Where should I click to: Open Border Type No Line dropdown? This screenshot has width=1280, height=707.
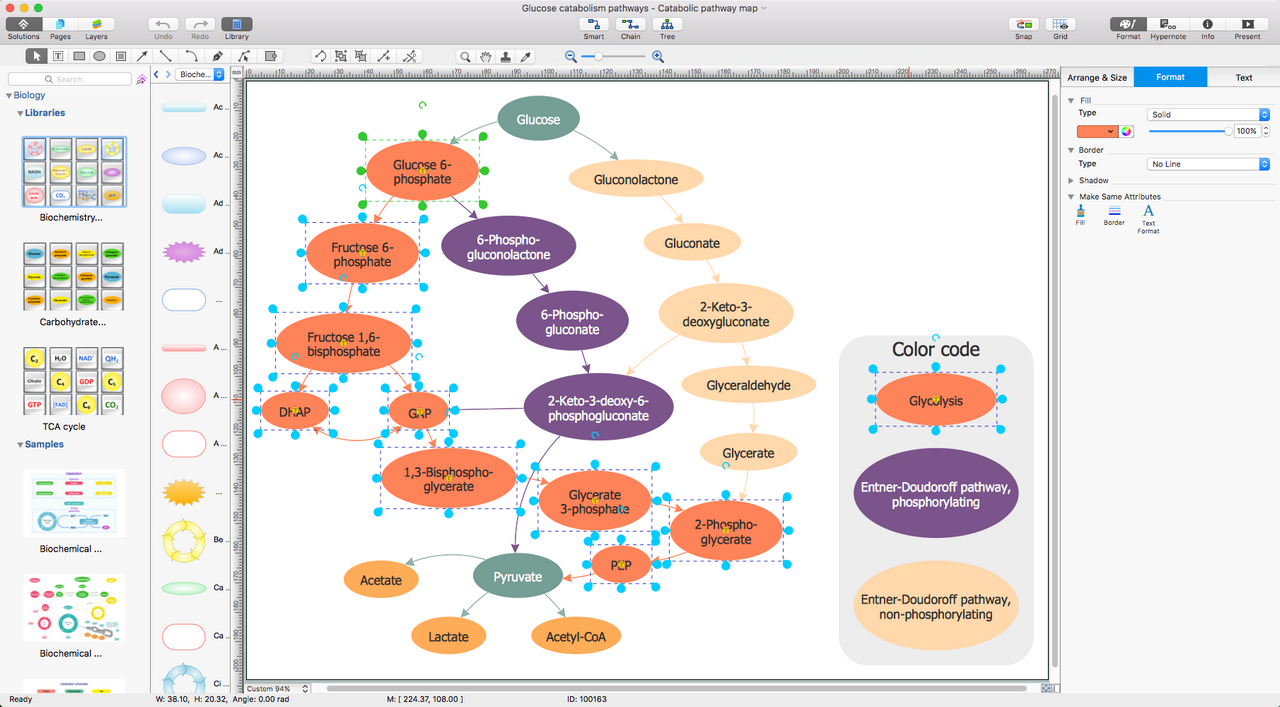1208,164
